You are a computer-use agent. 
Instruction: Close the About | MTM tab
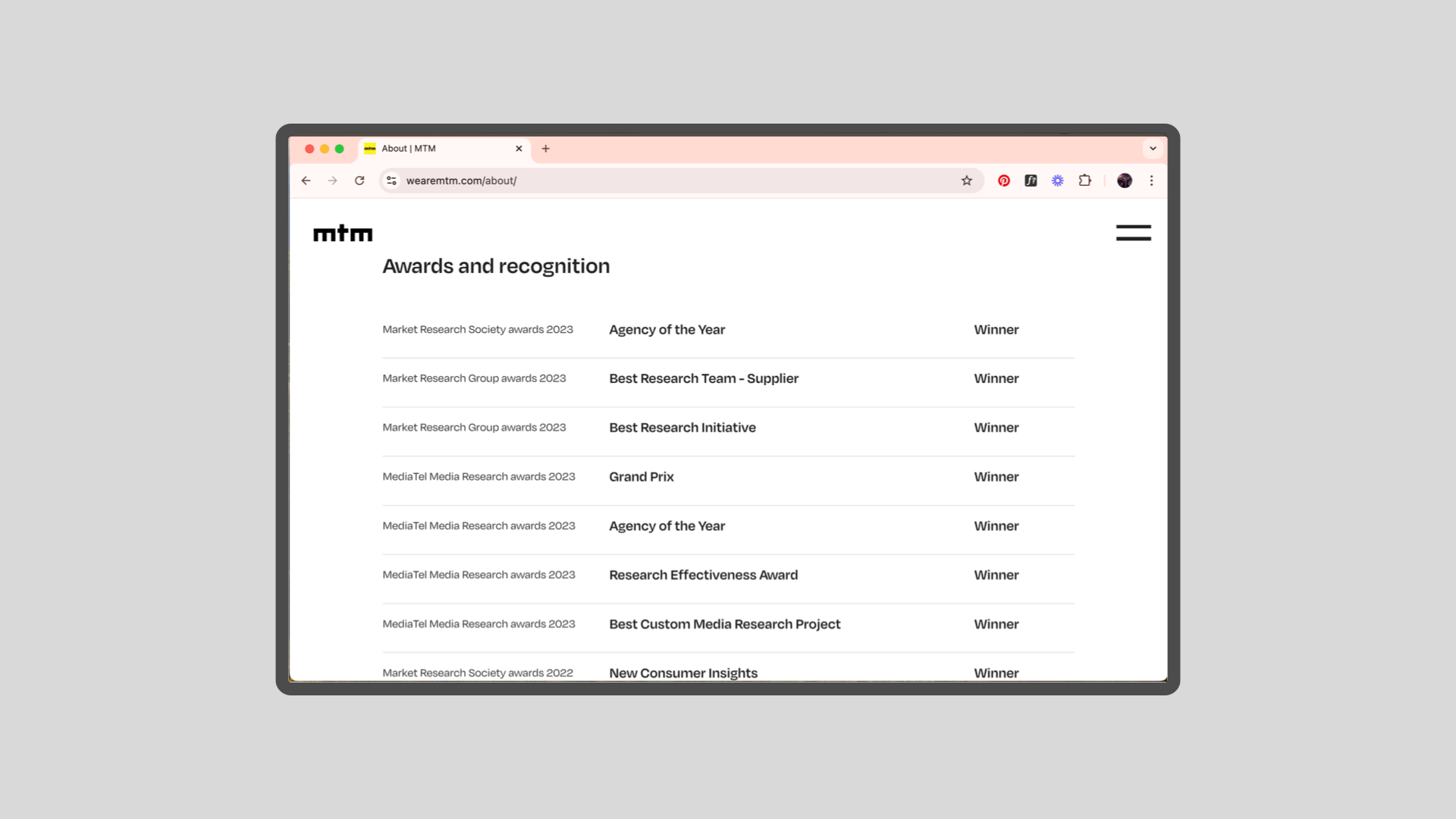tap(519, 149)
